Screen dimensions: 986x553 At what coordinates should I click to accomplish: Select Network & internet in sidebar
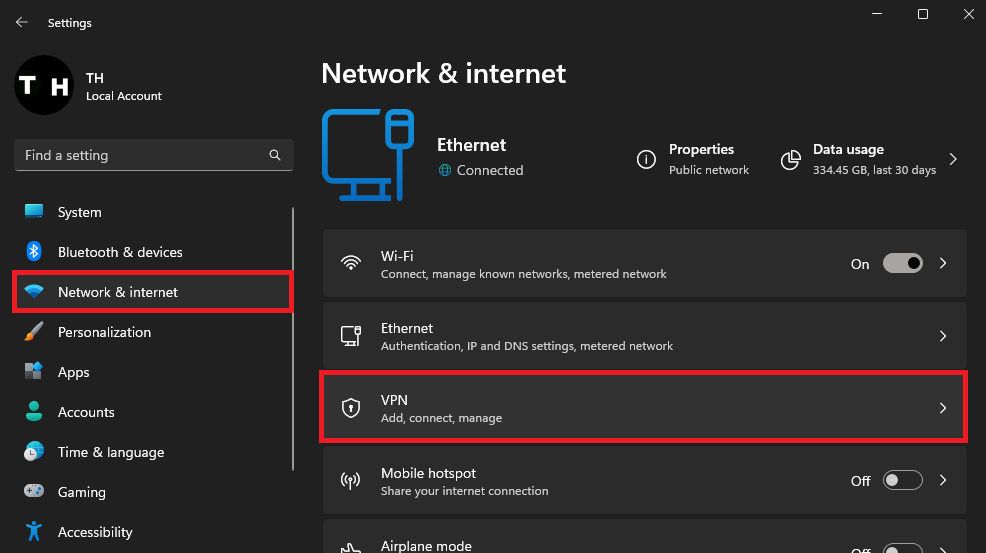(118, 292)
